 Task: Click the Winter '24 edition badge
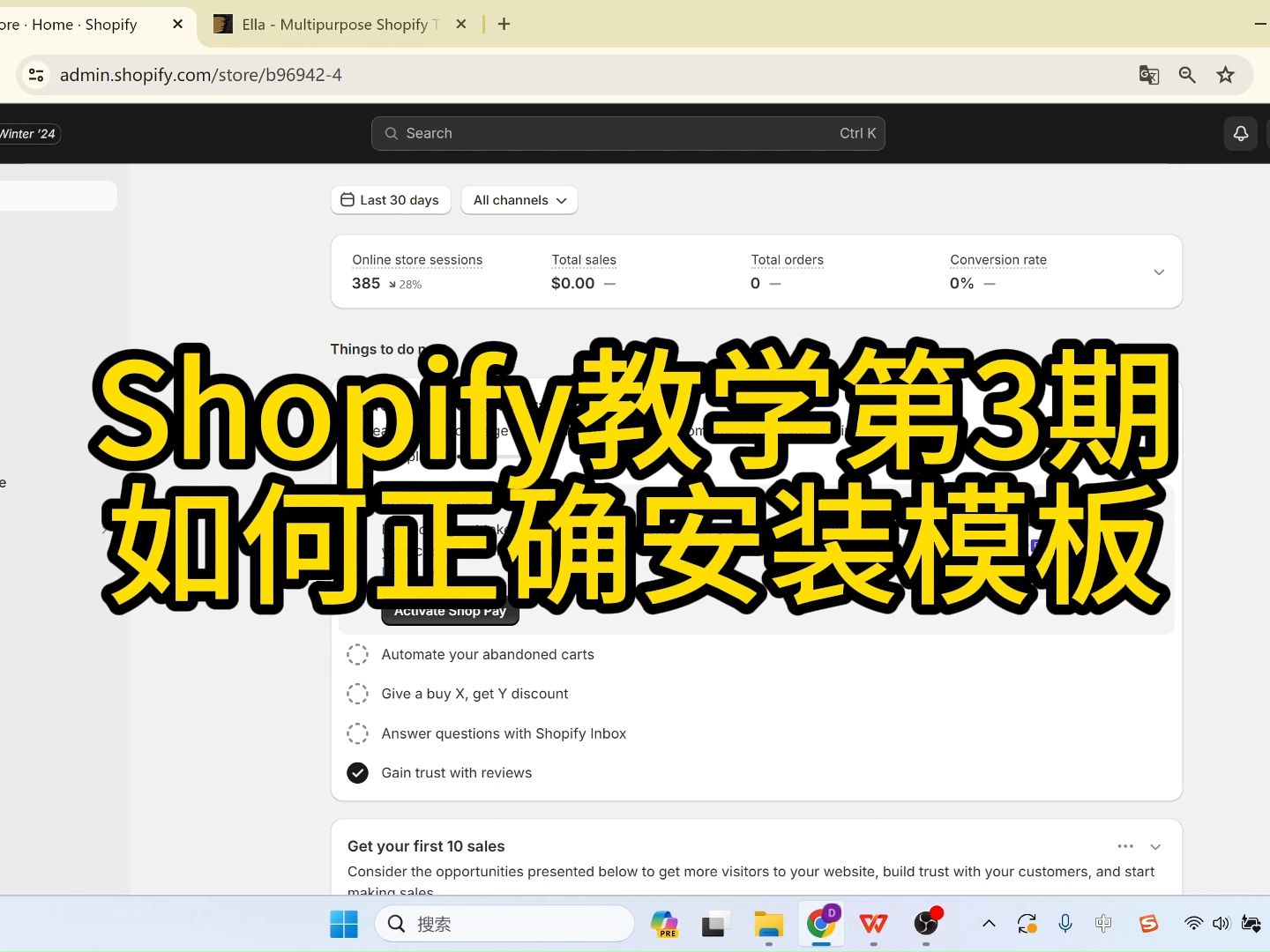pos(28,134)
